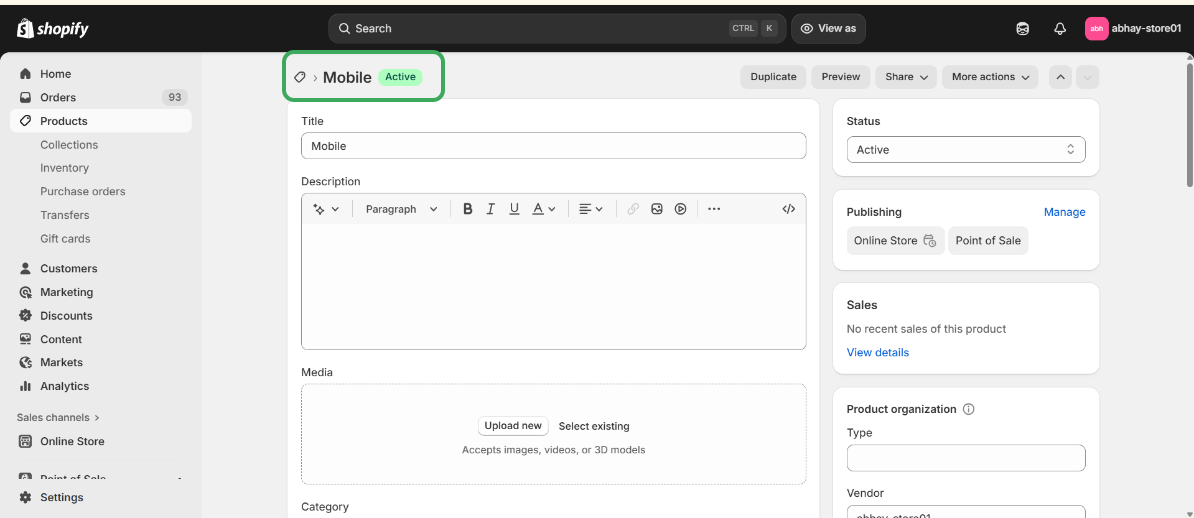Click the Shopify logo in the header
This screenshot has width=1194, height=518.
53,29
